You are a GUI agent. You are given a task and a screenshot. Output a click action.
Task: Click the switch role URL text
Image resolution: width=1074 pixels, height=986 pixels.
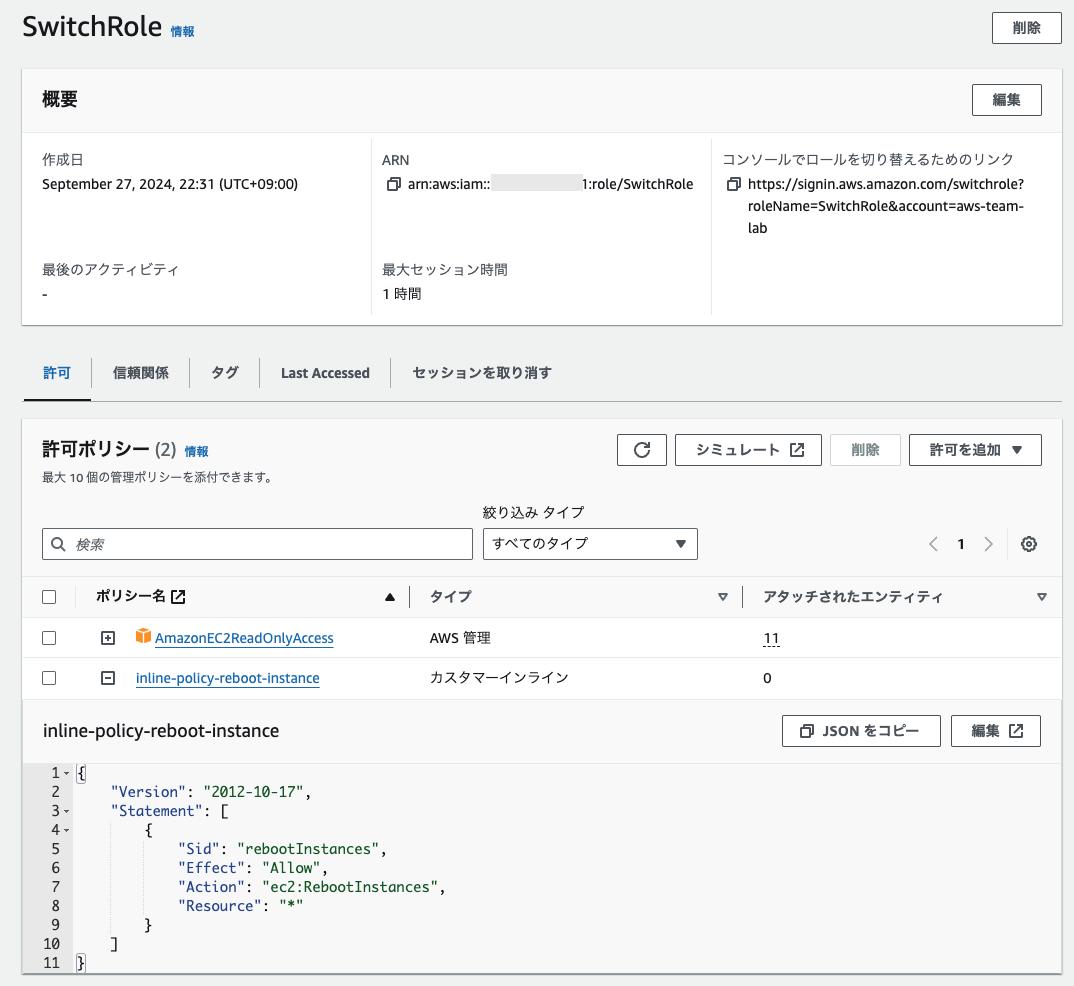(886, 206)
